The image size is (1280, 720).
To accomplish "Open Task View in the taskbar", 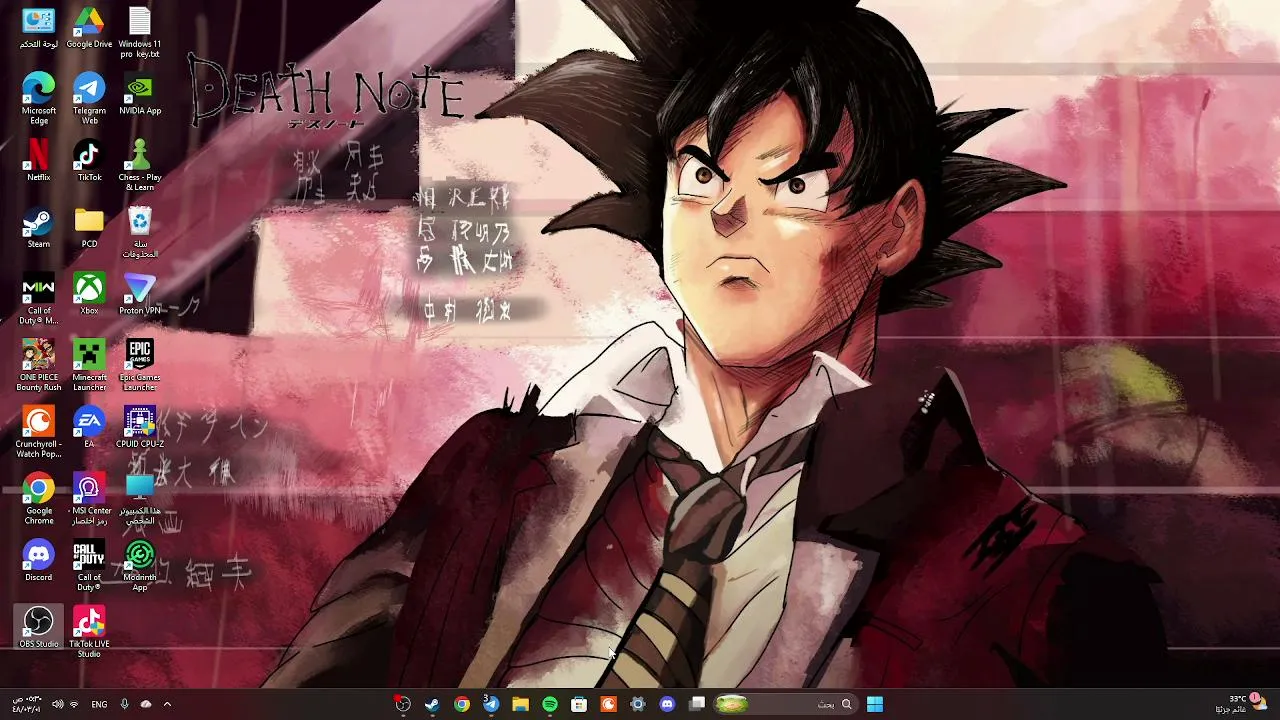I will (697, 704).
